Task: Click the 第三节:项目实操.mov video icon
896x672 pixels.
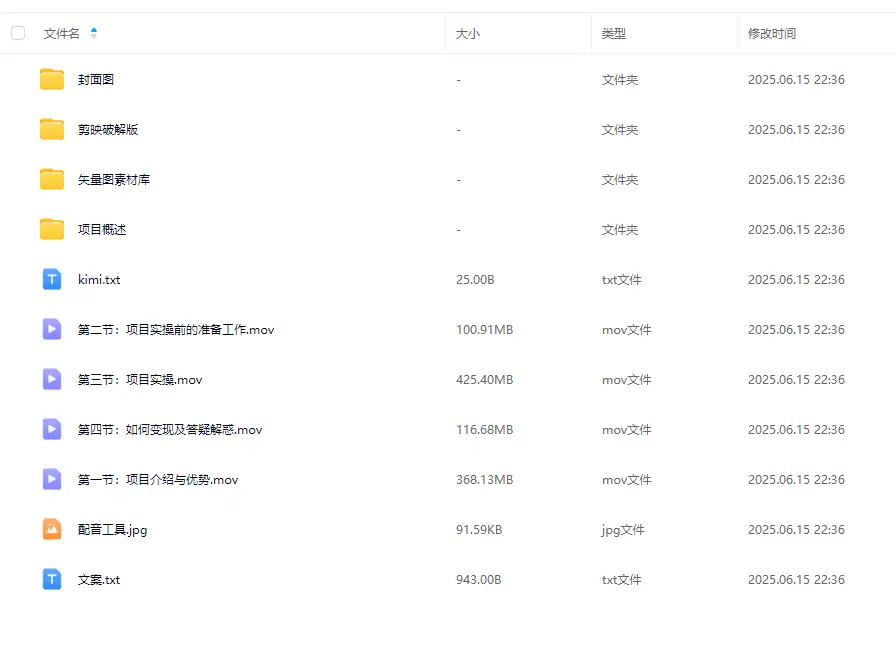Action: point(52,379)
